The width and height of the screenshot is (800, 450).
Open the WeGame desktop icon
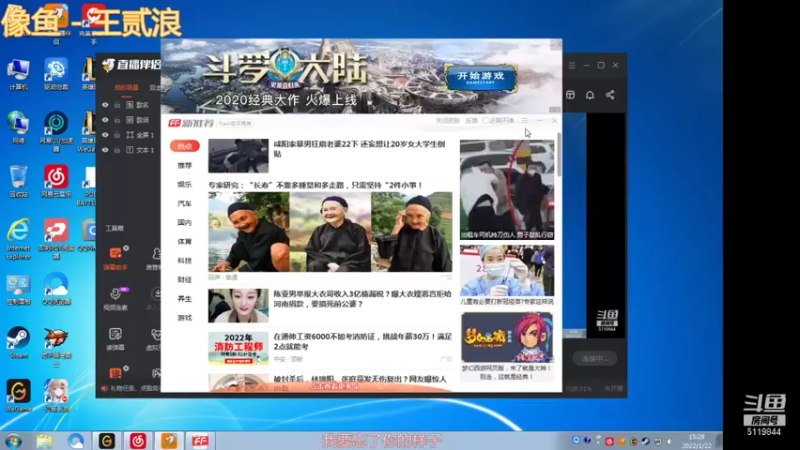(18, 395)
